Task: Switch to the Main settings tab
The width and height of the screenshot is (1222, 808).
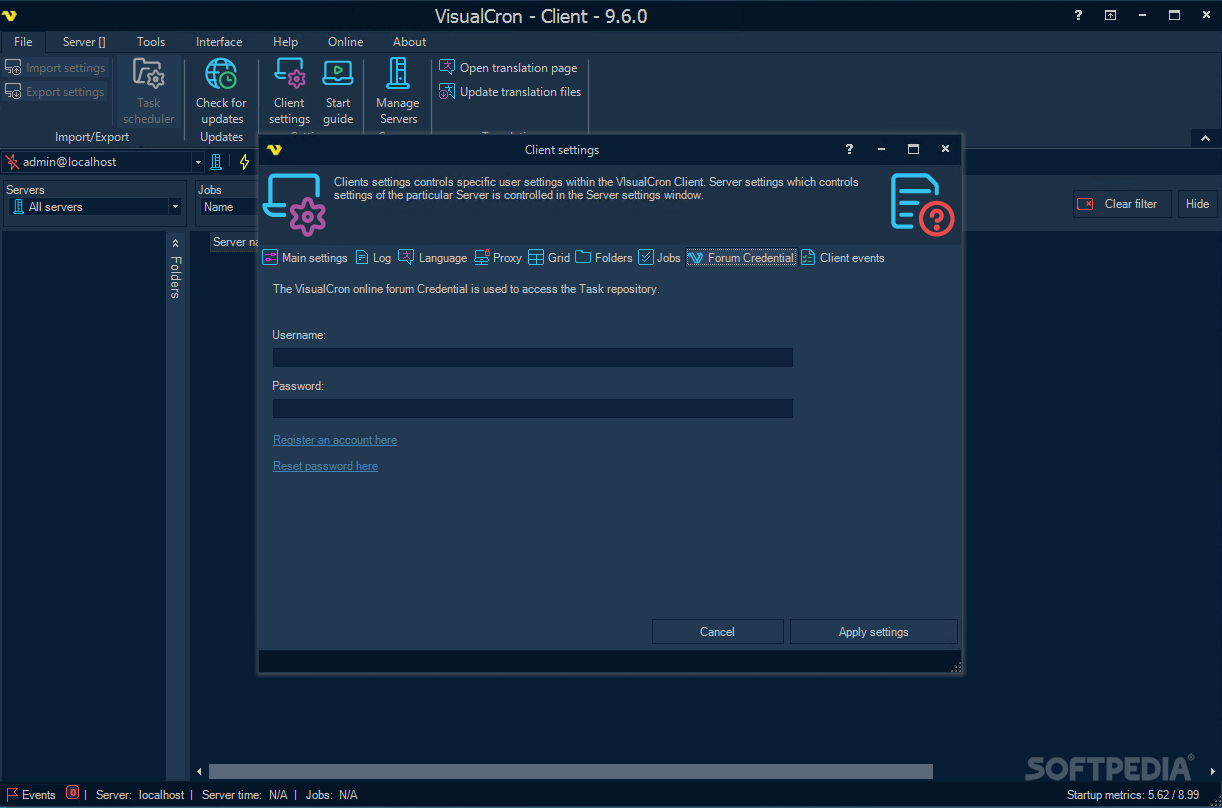Action: point(305,258)
